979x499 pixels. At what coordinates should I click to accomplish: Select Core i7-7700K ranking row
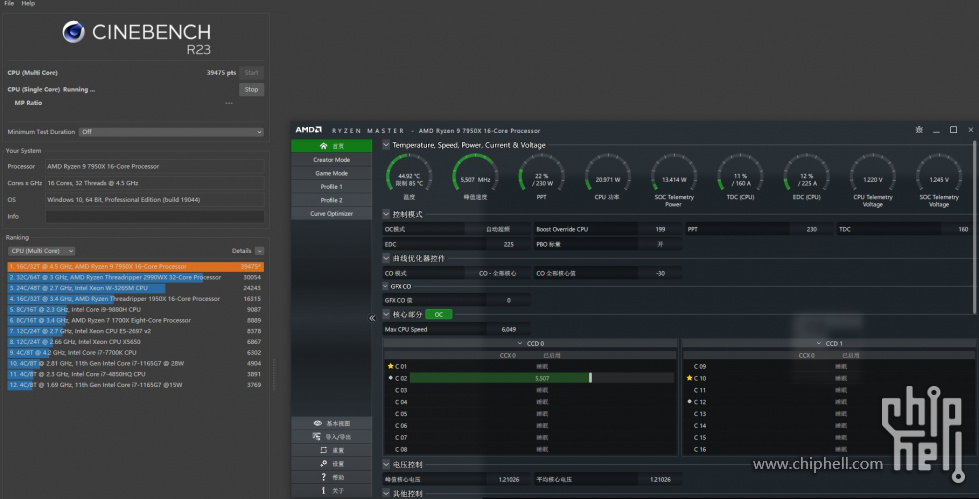[x=135, y=352]
